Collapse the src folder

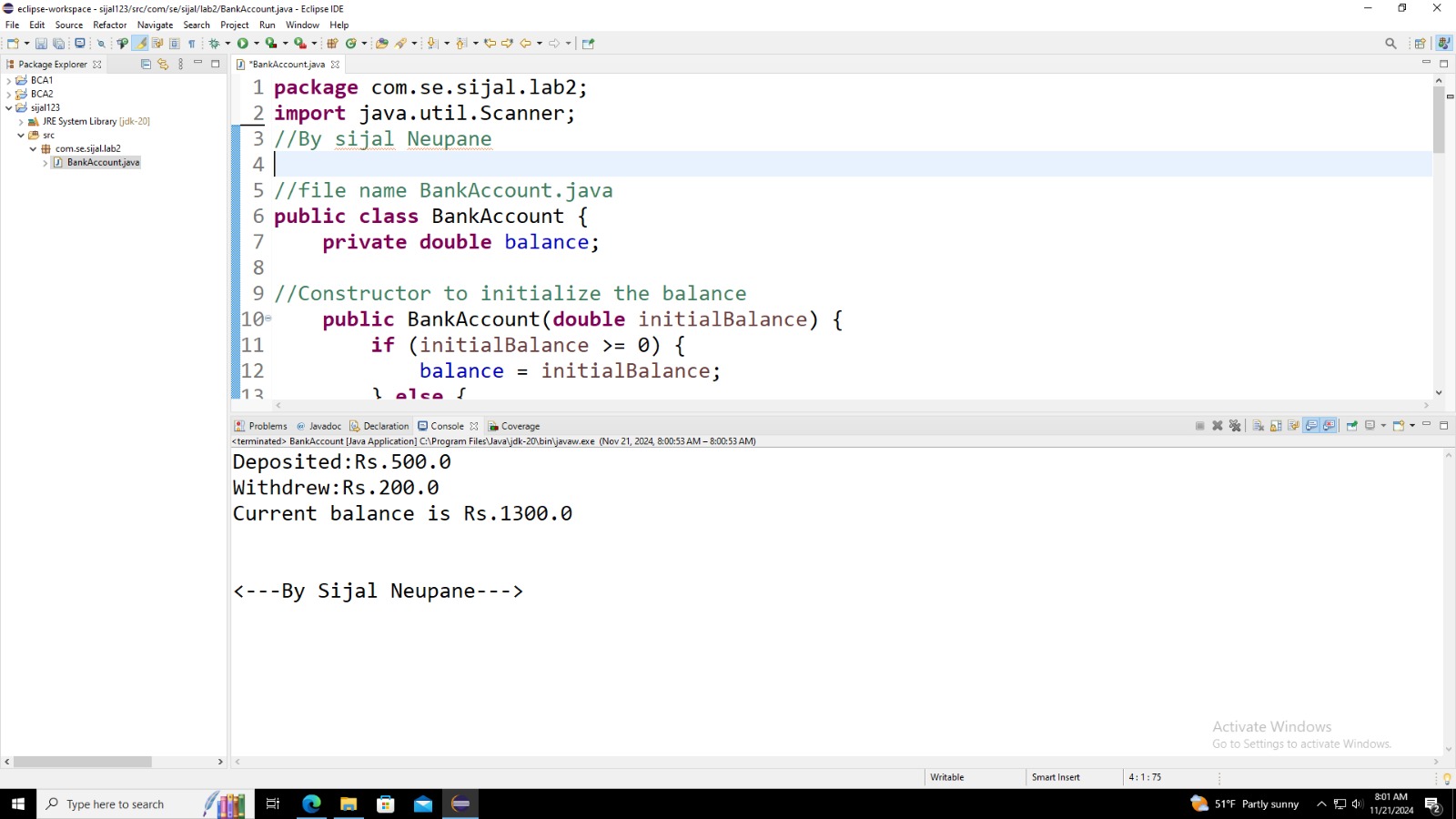tap(21, 135)
